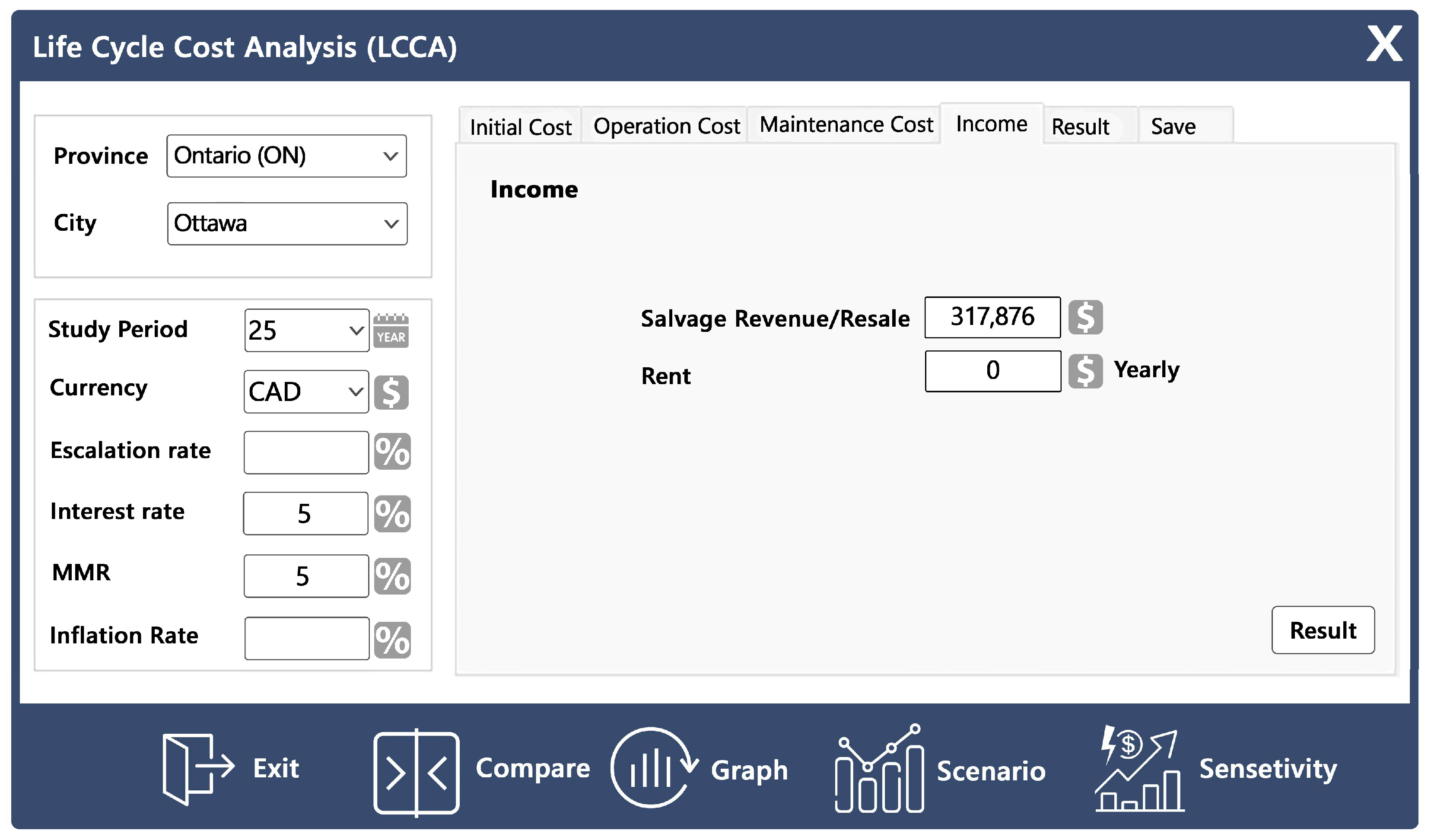This screenshot has height=840, width=1431.
Task: Open the Currency CAD dropdown
Action: coord(306,392)
